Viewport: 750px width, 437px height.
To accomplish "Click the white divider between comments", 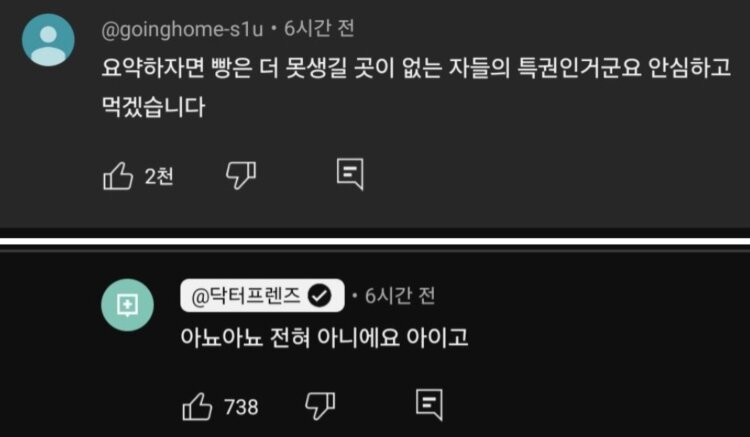I will point(375,241).
